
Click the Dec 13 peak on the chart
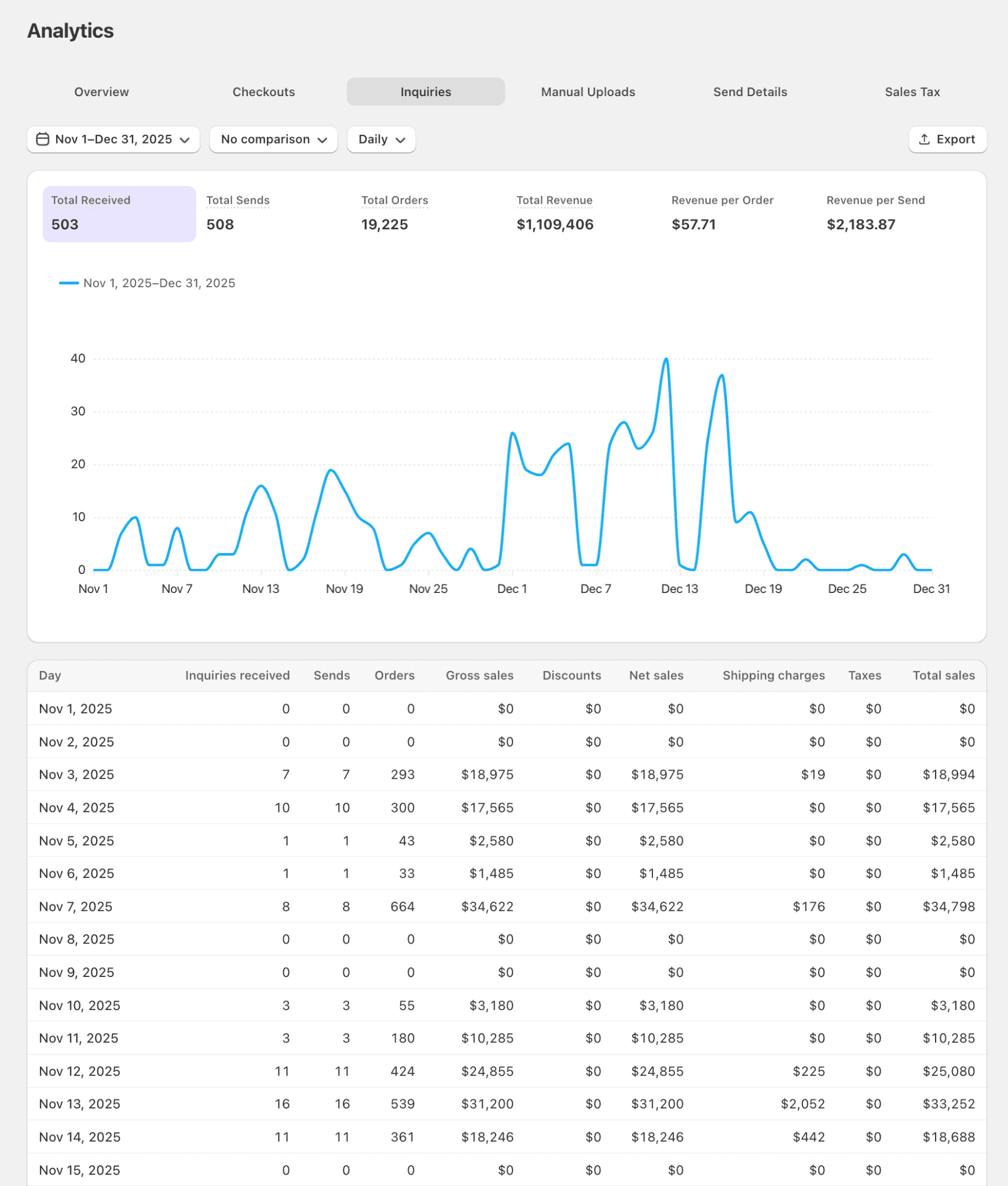666,359
